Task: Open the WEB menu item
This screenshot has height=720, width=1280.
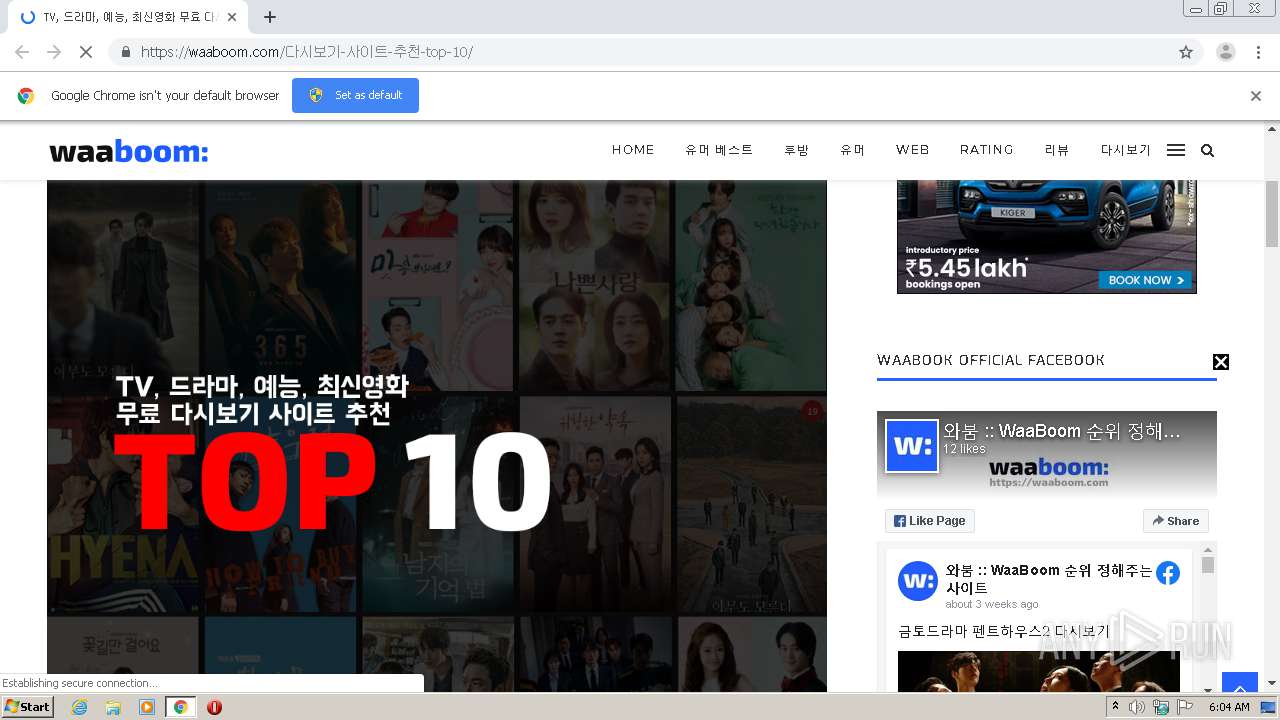Action: [x=913, y=150]
